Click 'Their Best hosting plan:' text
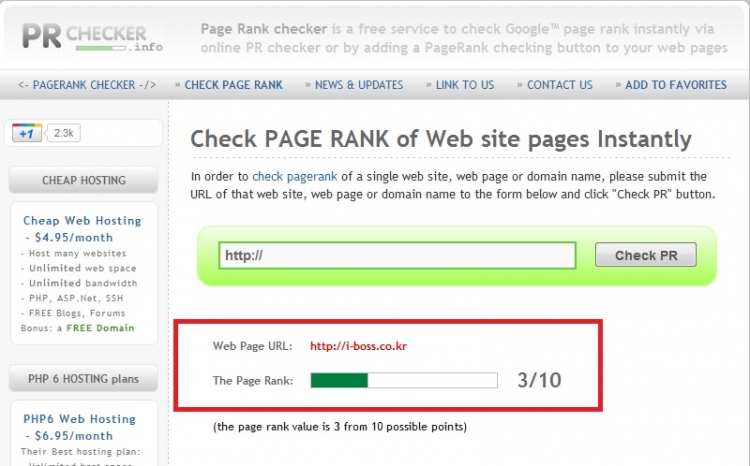This screenshot has height=466, width=750. pos(80,452)
